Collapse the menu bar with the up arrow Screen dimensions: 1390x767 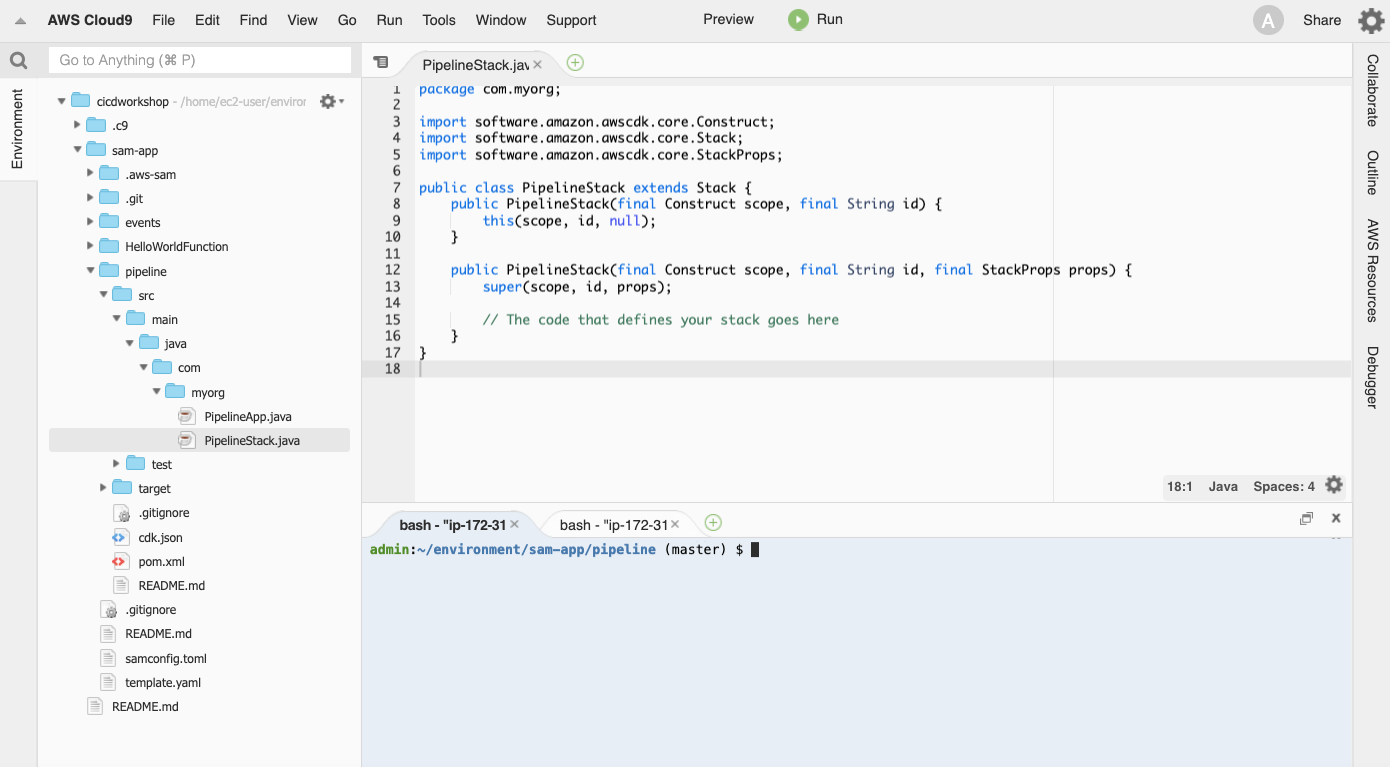coord(20,20)
